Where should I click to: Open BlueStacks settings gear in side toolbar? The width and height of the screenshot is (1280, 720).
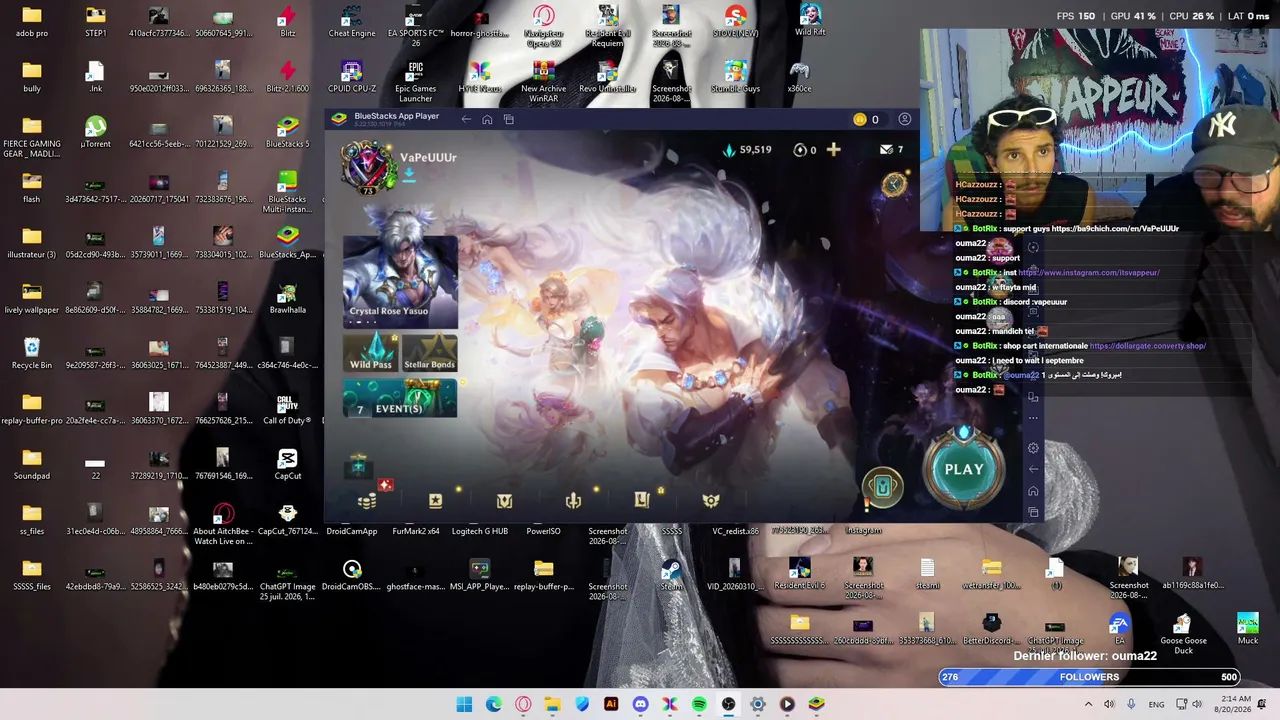coord(1034,448)
